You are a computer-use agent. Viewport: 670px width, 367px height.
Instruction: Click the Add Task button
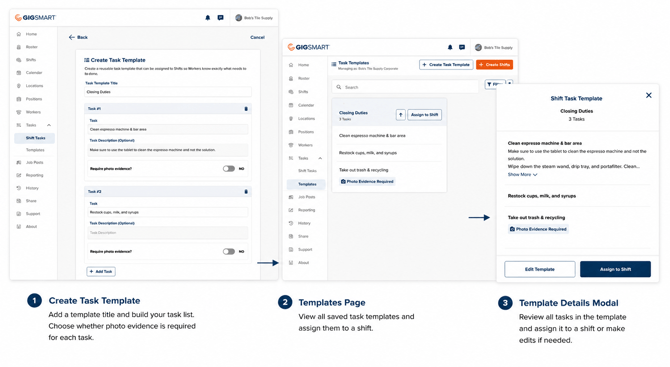pos(101,272)
